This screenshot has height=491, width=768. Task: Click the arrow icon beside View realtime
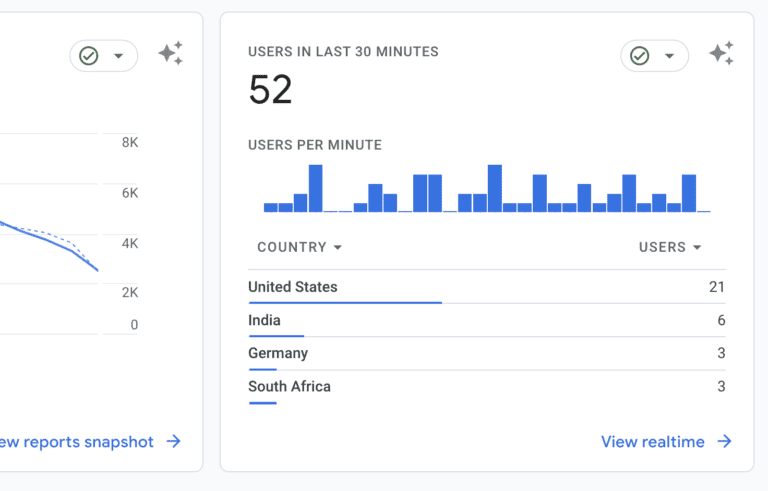coord(725,442)
